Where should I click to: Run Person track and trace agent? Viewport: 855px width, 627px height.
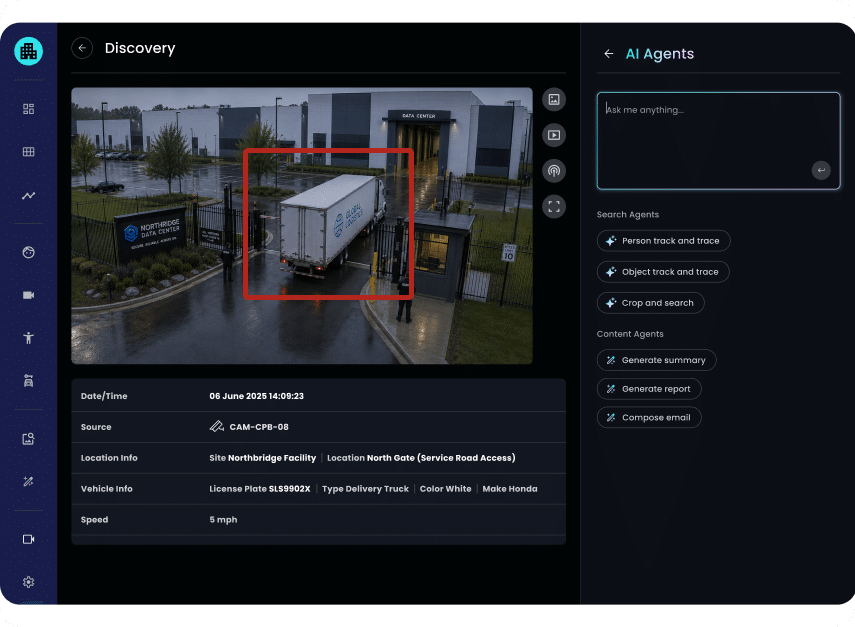(663, 241)
